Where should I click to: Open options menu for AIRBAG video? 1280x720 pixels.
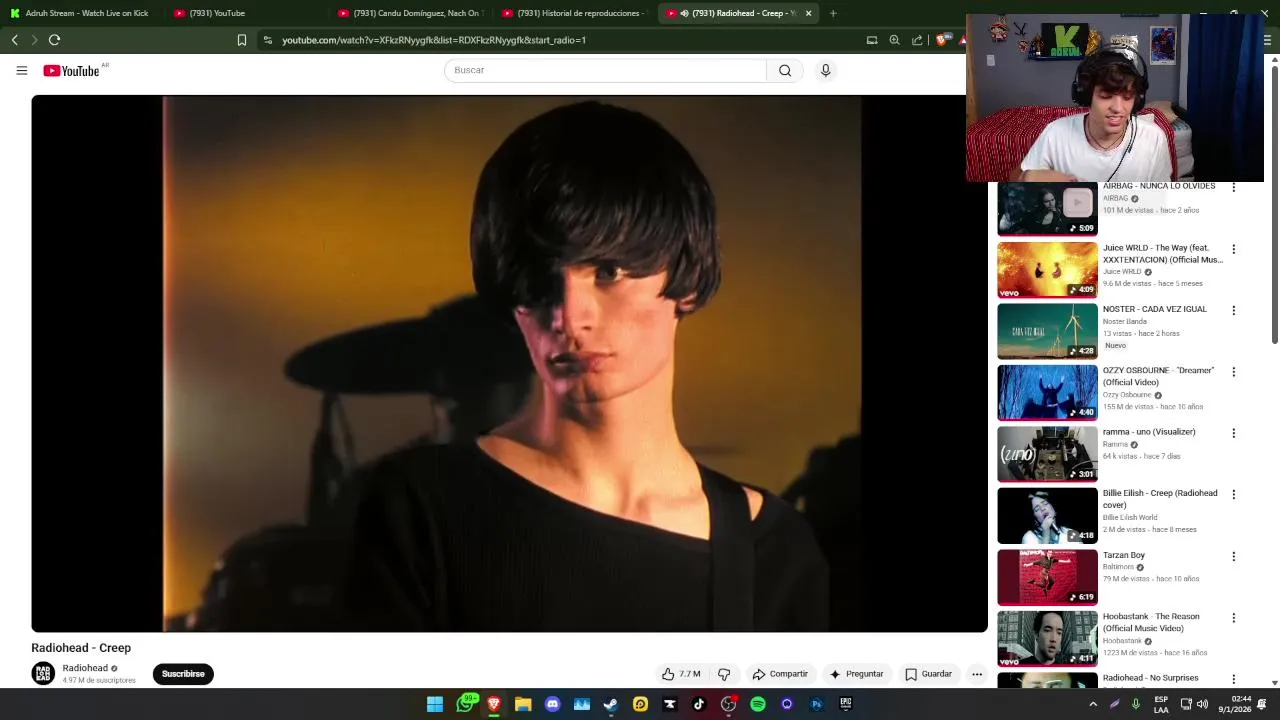pyautogui.click(x=1233, y=187)
